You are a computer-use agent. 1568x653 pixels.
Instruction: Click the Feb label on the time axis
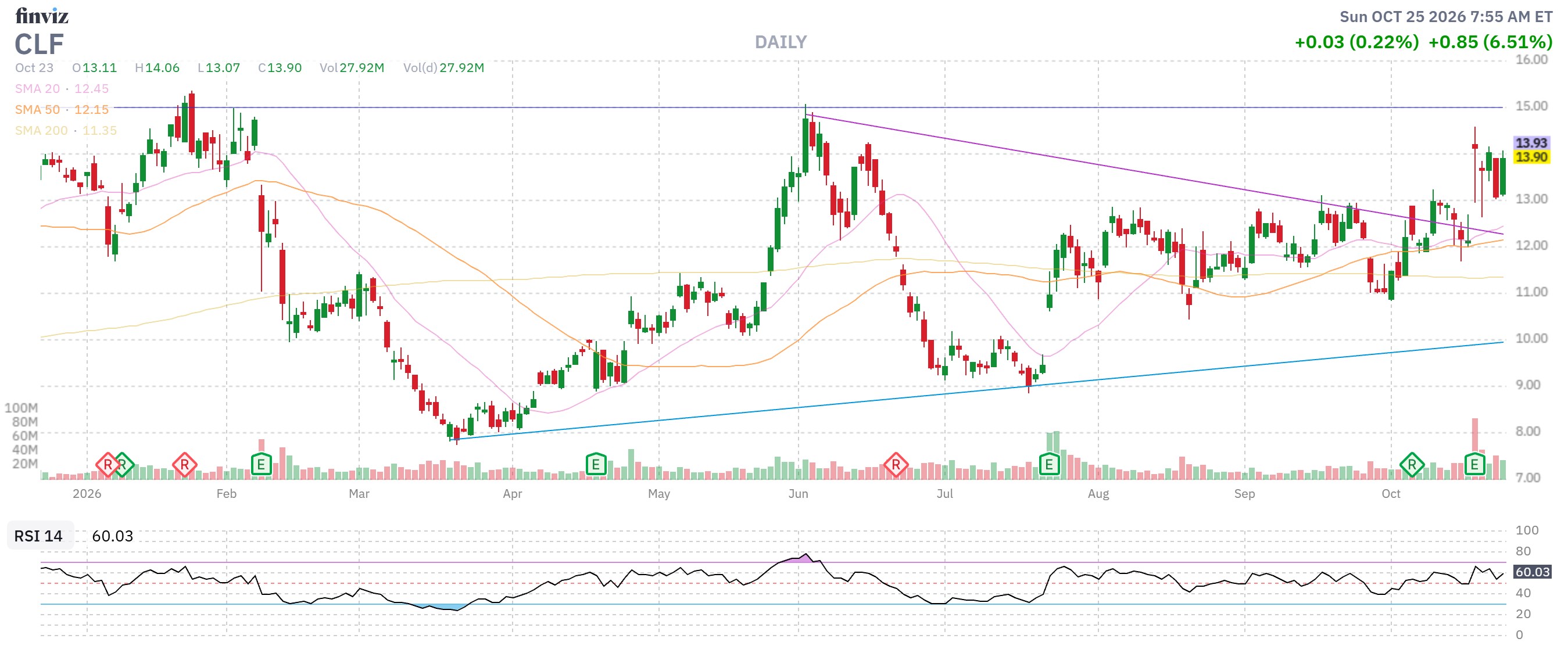[x=227, y=494]
